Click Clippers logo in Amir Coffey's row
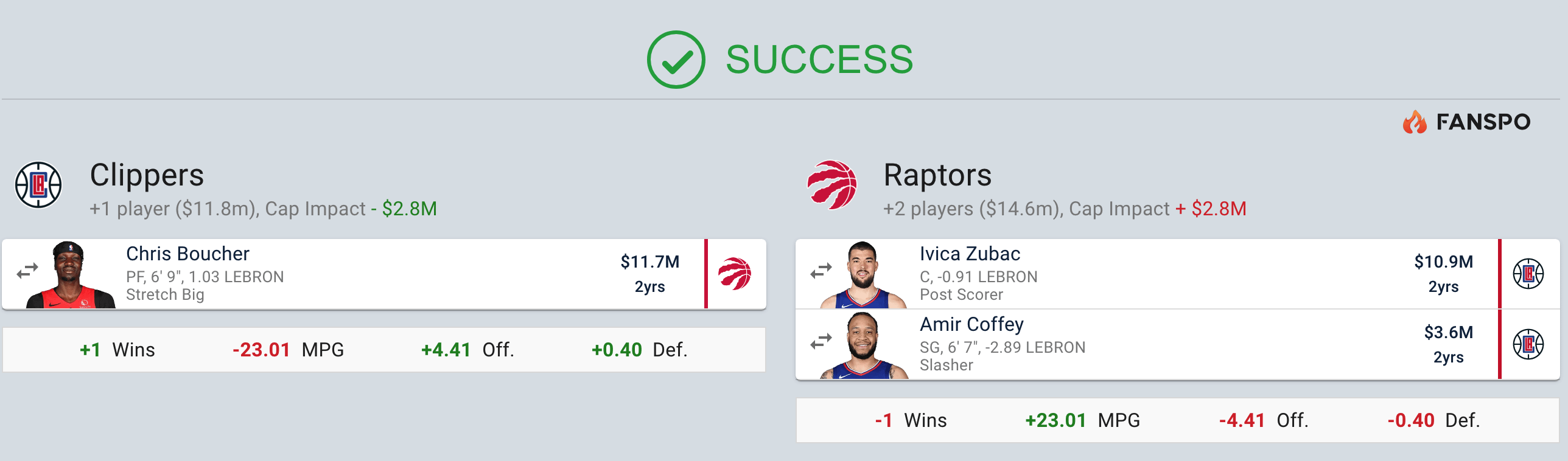1568x461 pixels. pos(1528,344)
